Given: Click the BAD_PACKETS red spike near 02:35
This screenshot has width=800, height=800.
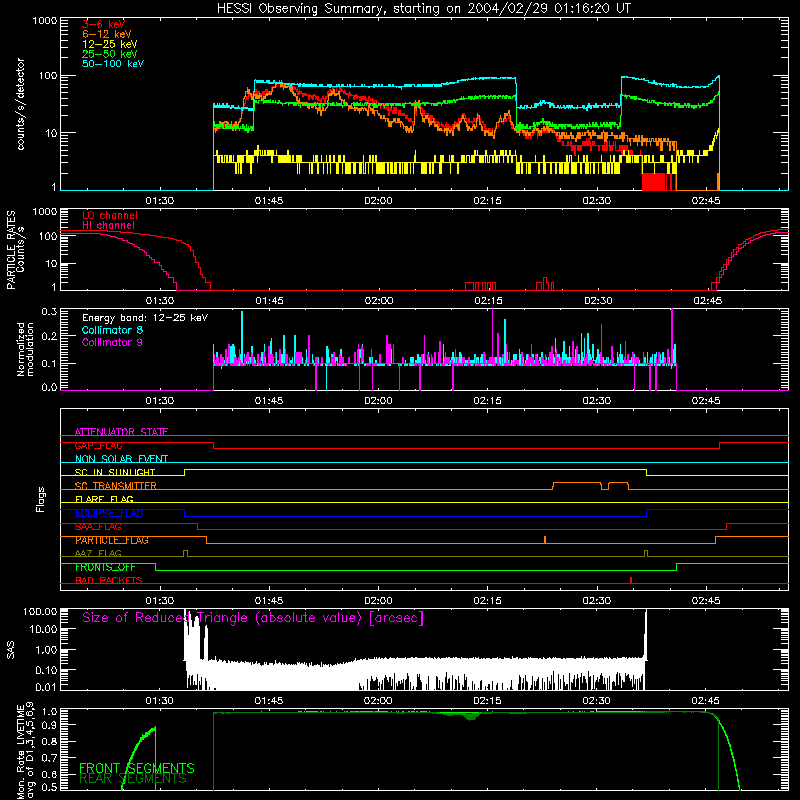Looking at the screenshot, I should pos(631,580).
